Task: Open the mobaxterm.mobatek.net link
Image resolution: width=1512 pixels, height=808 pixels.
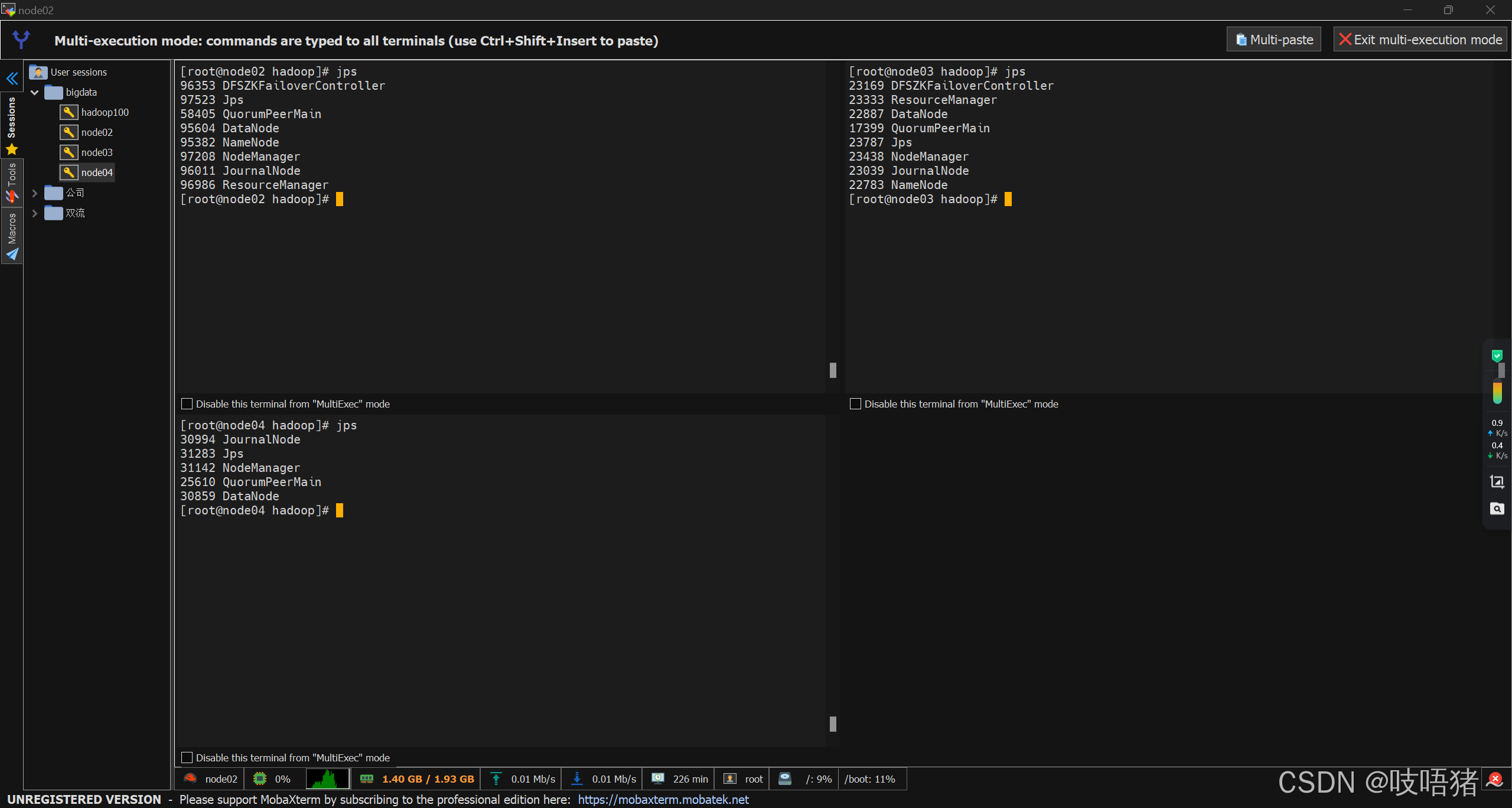Action: click(x=663, y=800)
